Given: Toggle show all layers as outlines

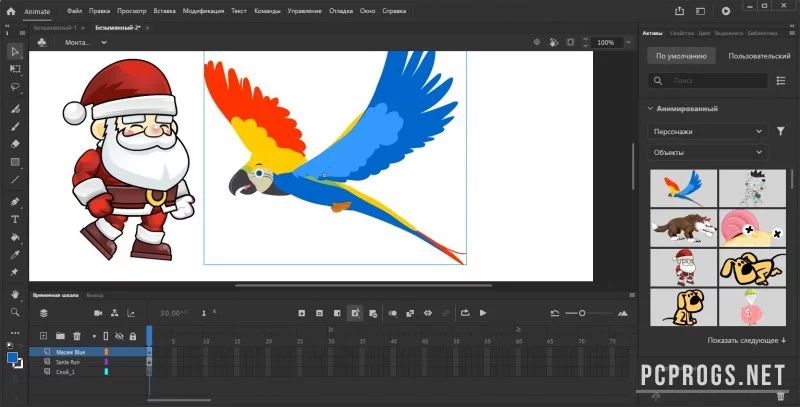Looking at the screenshot, I should 106,336.
